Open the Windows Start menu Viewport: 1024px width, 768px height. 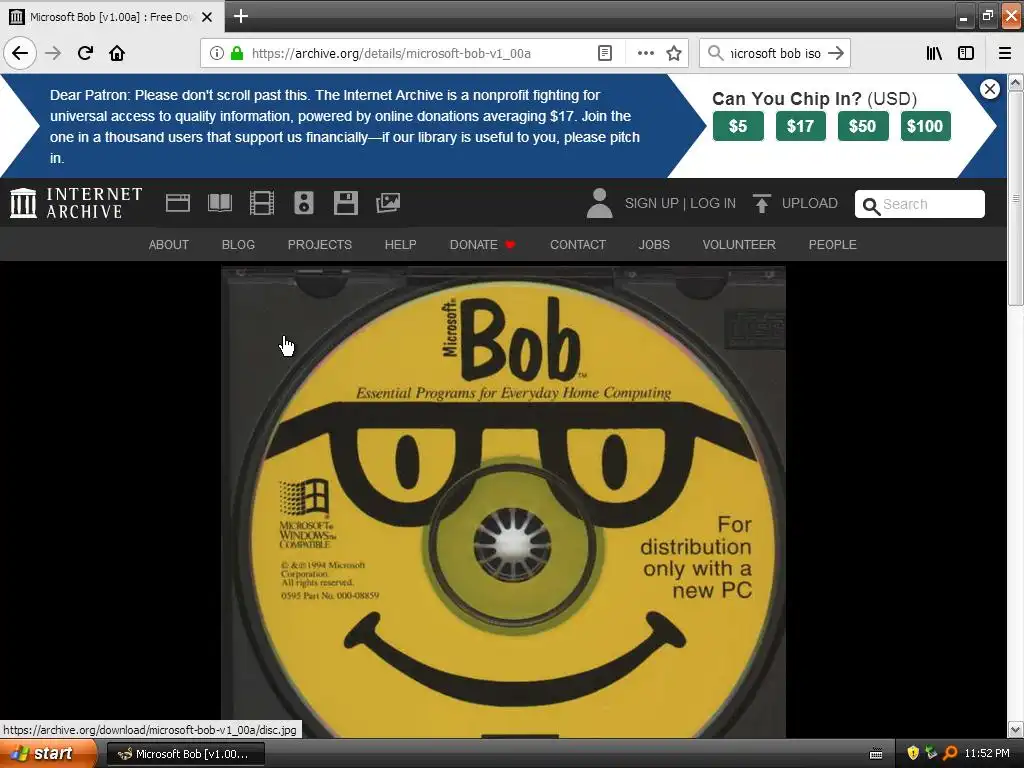(47, 754)
